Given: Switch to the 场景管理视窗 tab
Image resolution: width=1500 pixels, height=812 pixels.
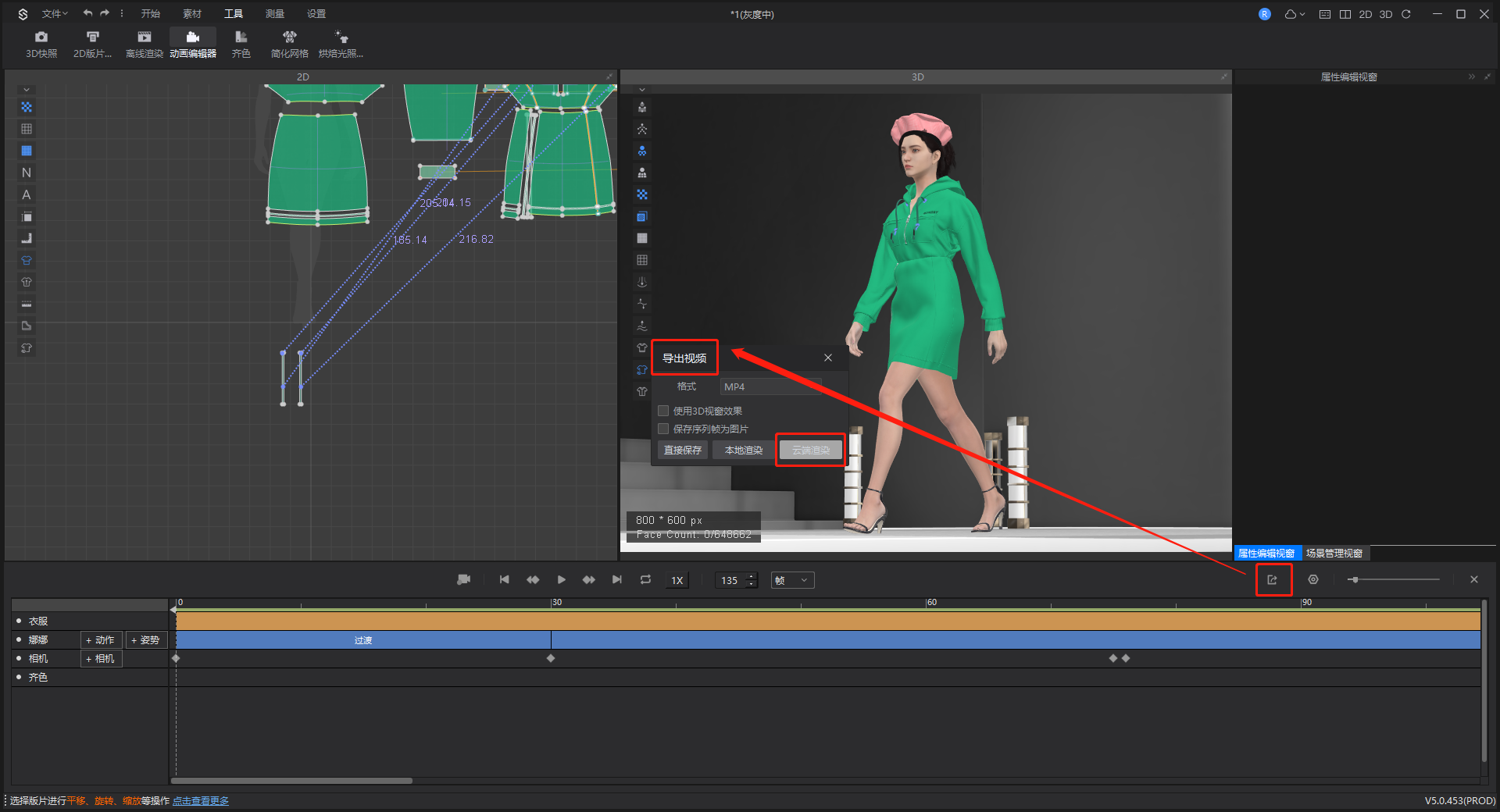Looking at the screenshot, I should click(1334, 554).
